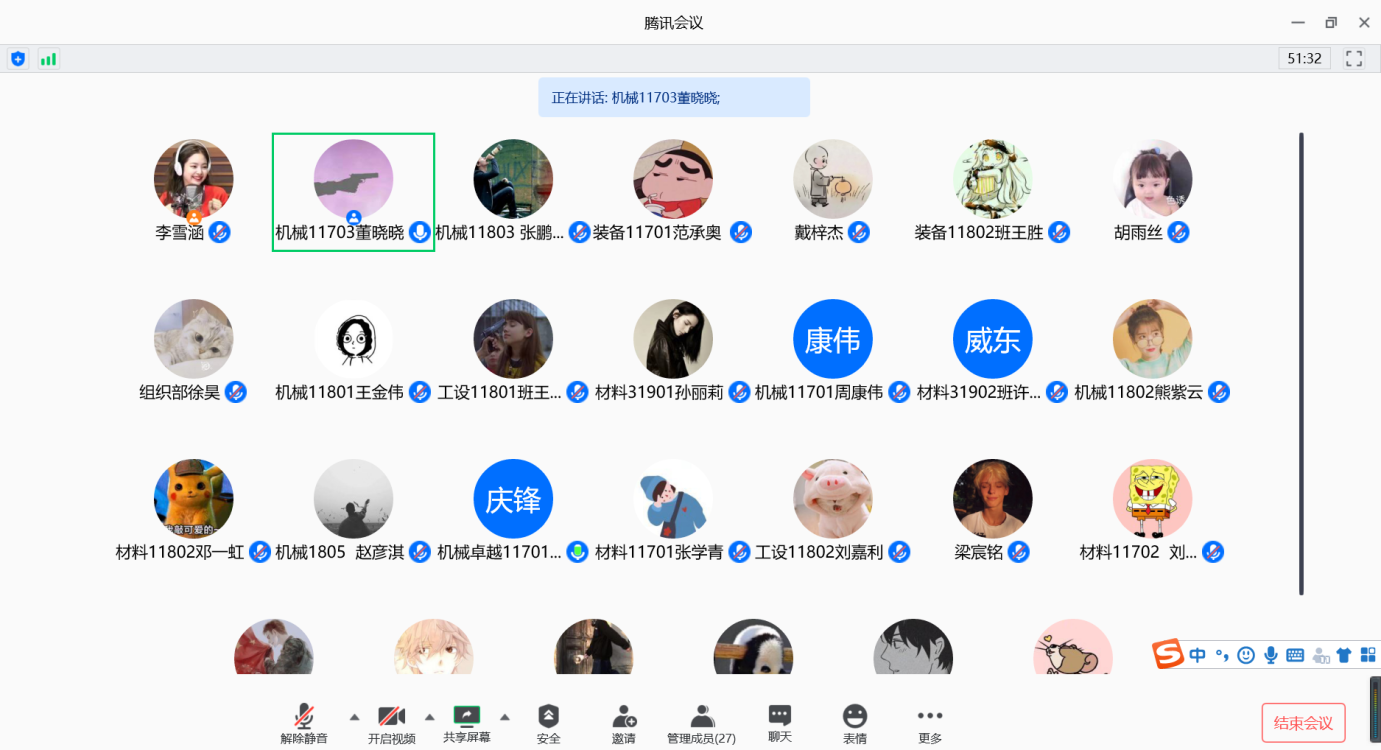Open the Security (安全) shield icon

[x=548, y=723]
